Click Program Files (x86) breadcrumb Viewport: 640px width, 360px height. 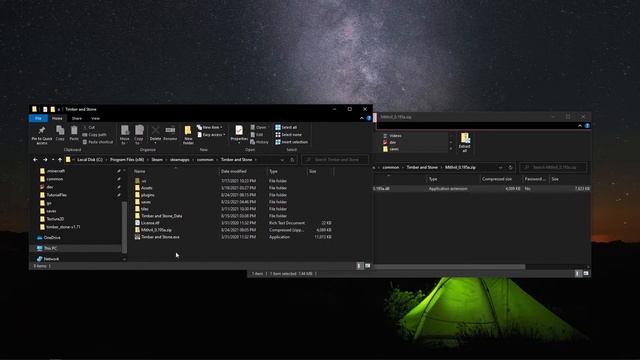coord(127,160)
